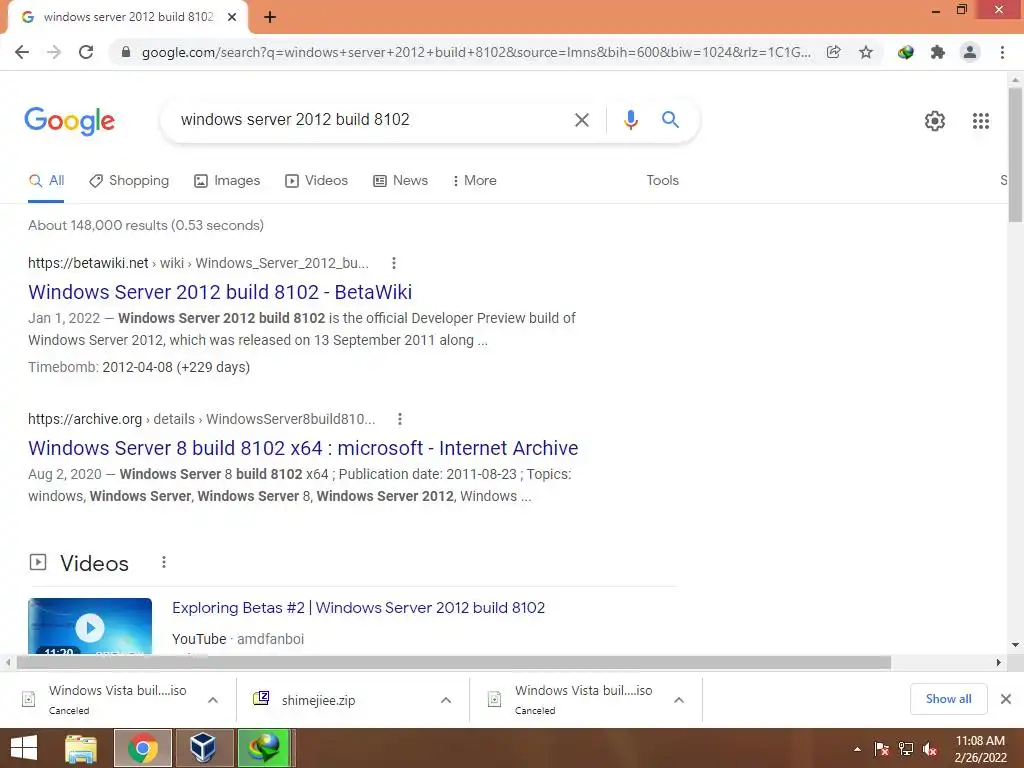
Task: Open Exploring Betas #2 video link
Action: (x=359, y=608)
